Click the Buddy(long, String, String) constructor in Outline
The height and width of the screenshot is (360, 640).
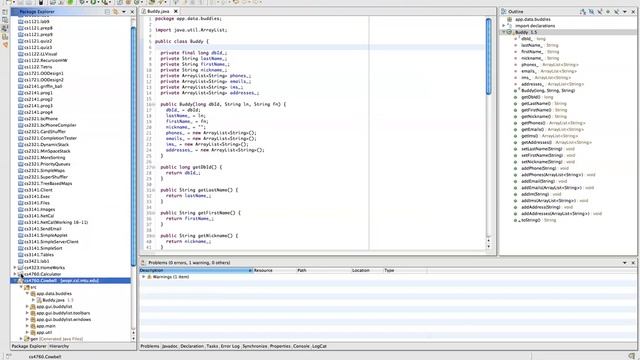pos(548,91)
